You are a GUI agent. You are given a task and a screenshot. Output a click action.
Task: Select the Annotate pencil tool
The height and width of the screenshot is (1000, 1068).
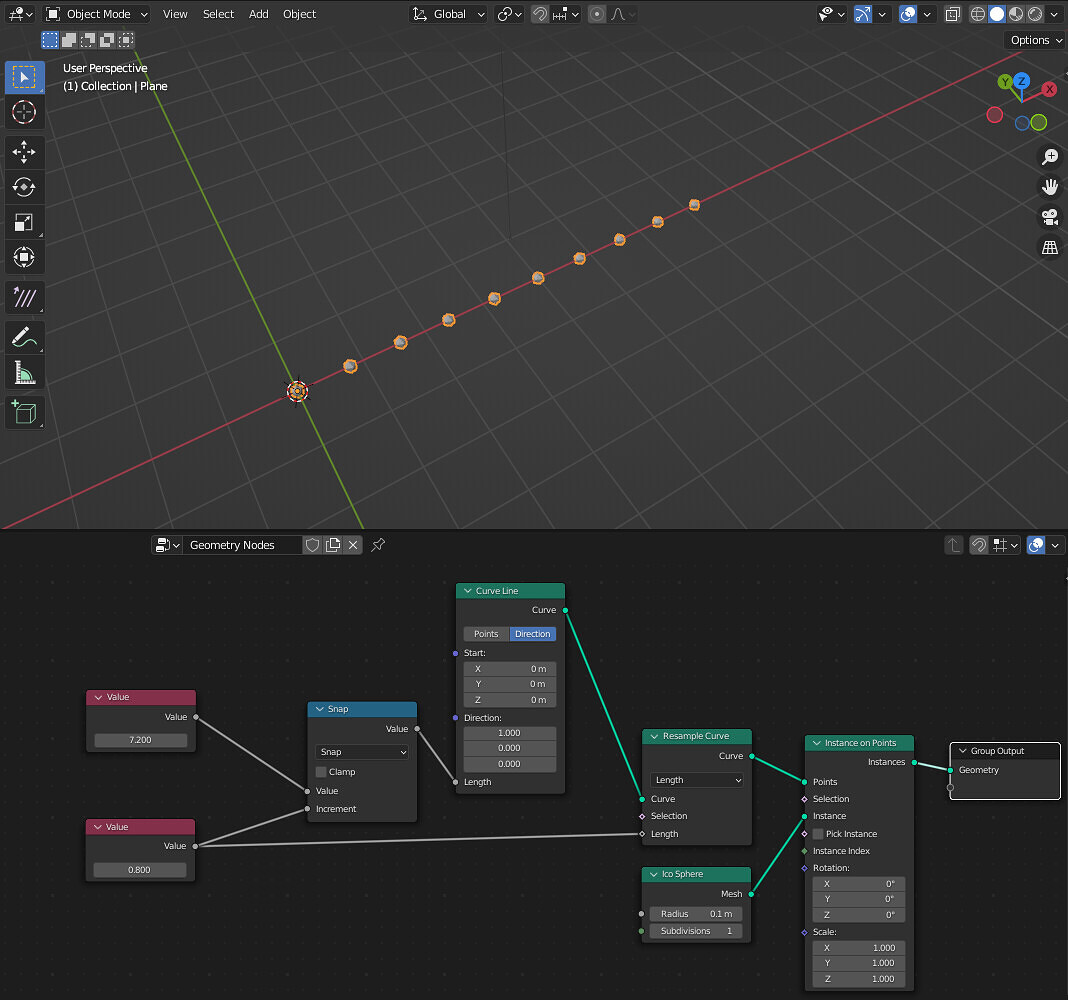(25, 337)
